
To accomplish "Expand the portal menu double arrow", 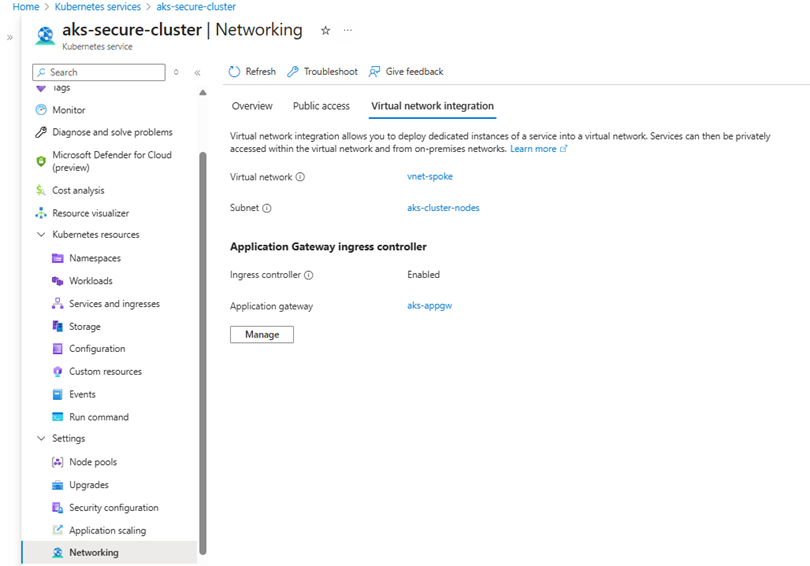I will click(x=10, y=37).
